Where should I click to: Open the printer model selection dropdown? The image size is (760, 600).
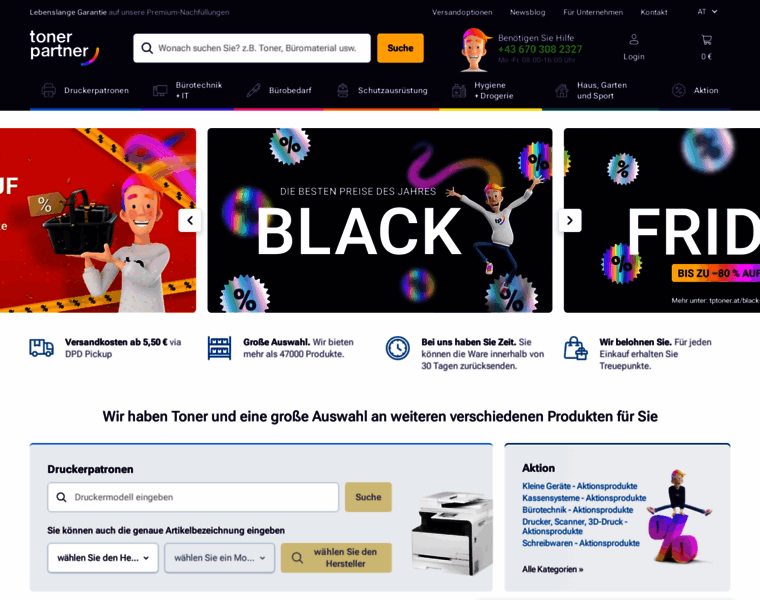click(x=220, y=558)
